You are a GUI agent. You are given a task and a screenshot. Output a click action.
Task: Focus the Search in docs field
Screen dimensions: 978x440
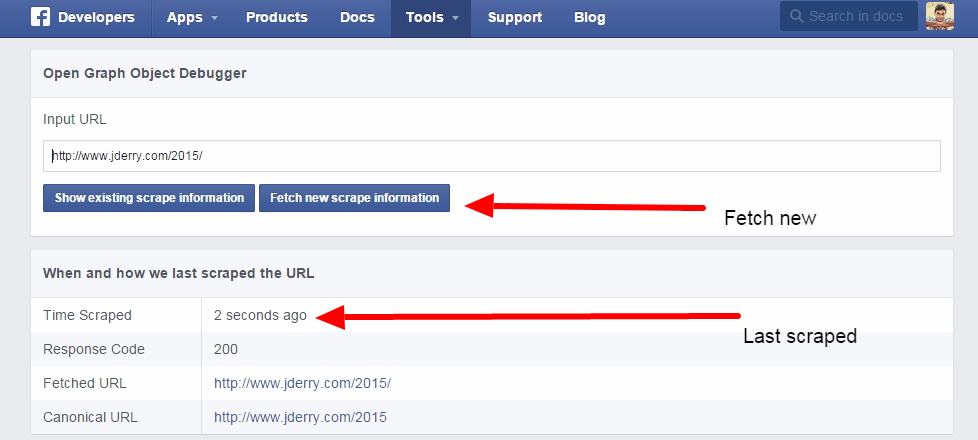tap(849, 16)
